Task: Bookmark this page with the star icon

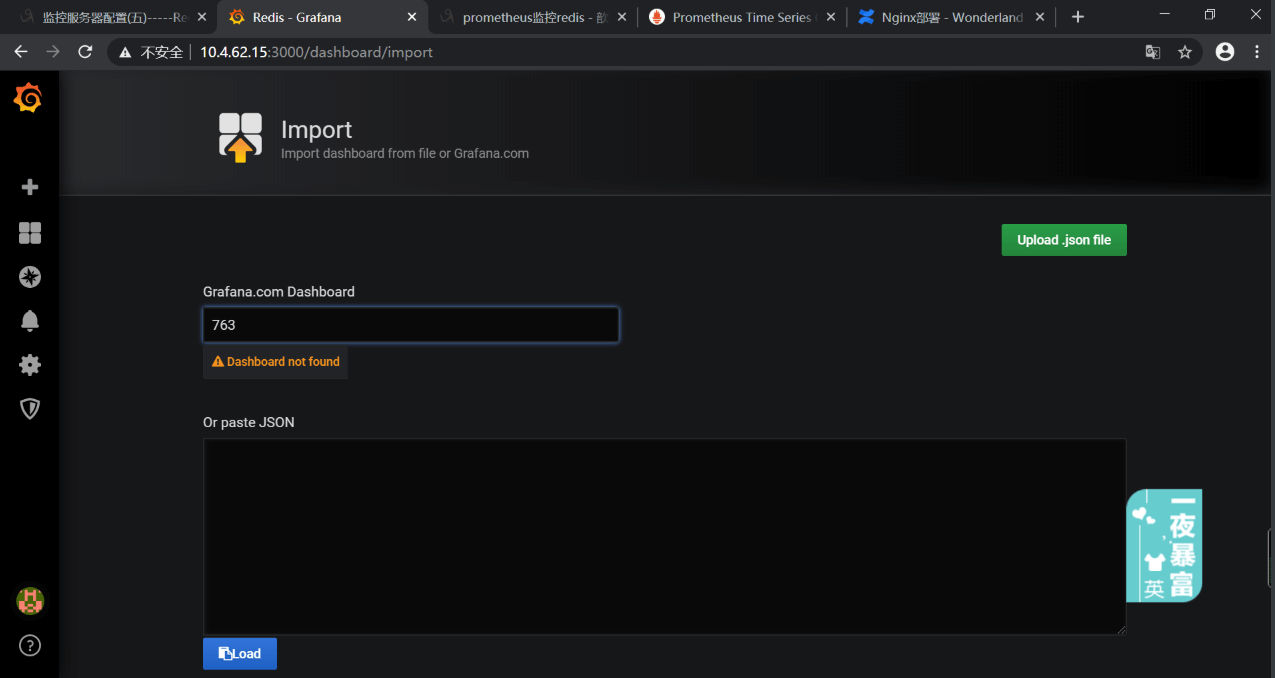Action: click(1185, 52)
